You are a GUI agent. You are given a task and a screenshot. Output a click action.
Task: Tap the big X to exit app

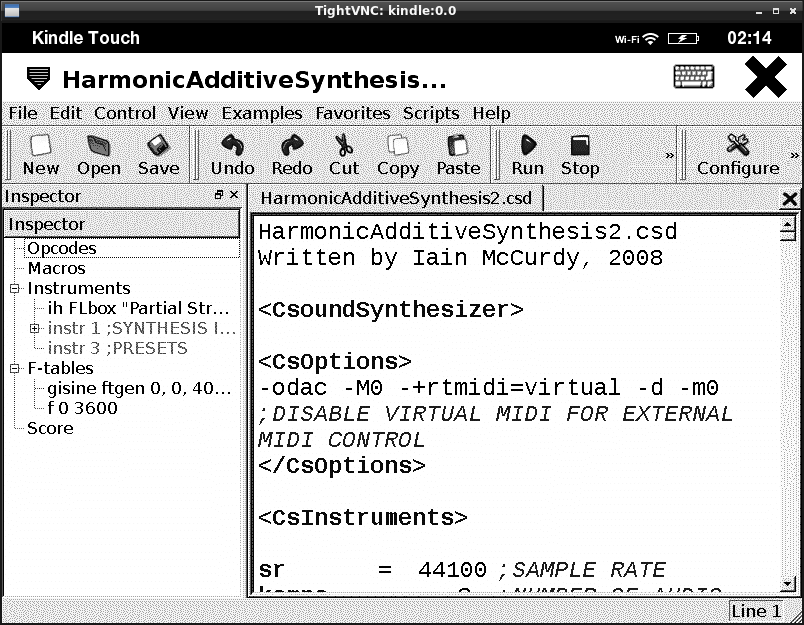coord(766,77)
